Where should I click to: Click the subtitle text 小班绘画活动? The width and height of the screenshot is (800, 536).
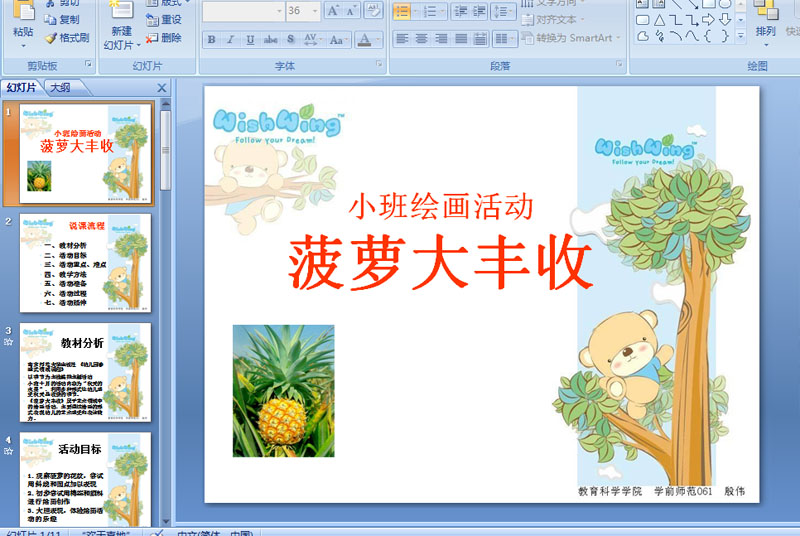pyautogui.click(x=441, y=207)
